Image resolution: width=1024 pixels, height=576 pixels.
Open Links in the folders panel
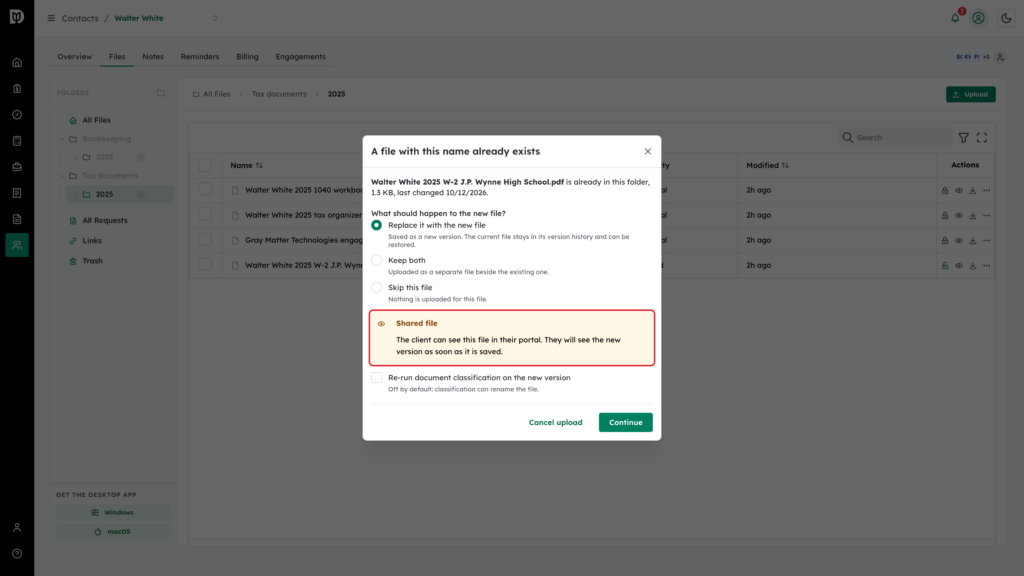(92, 241)
